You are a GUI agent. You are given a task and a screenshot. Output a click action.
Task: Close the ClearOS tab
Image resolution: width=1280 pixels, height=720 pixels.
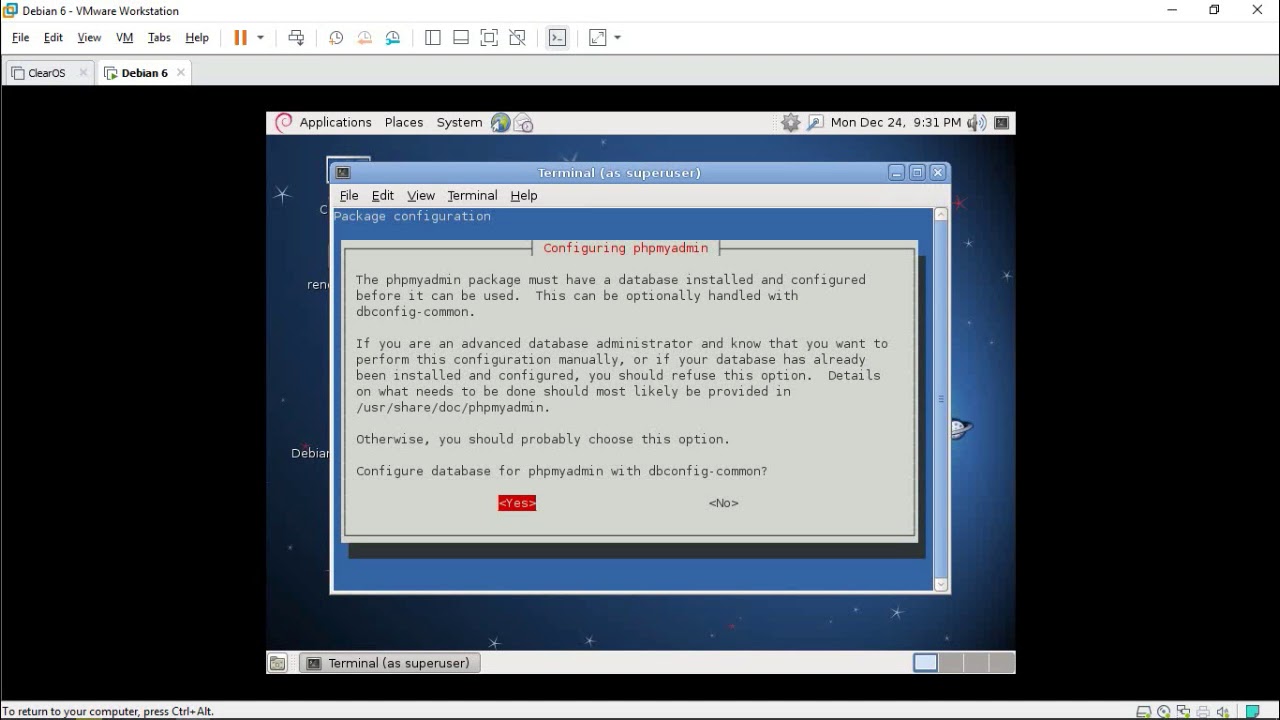pyautogui.click(x=83, y=73)
